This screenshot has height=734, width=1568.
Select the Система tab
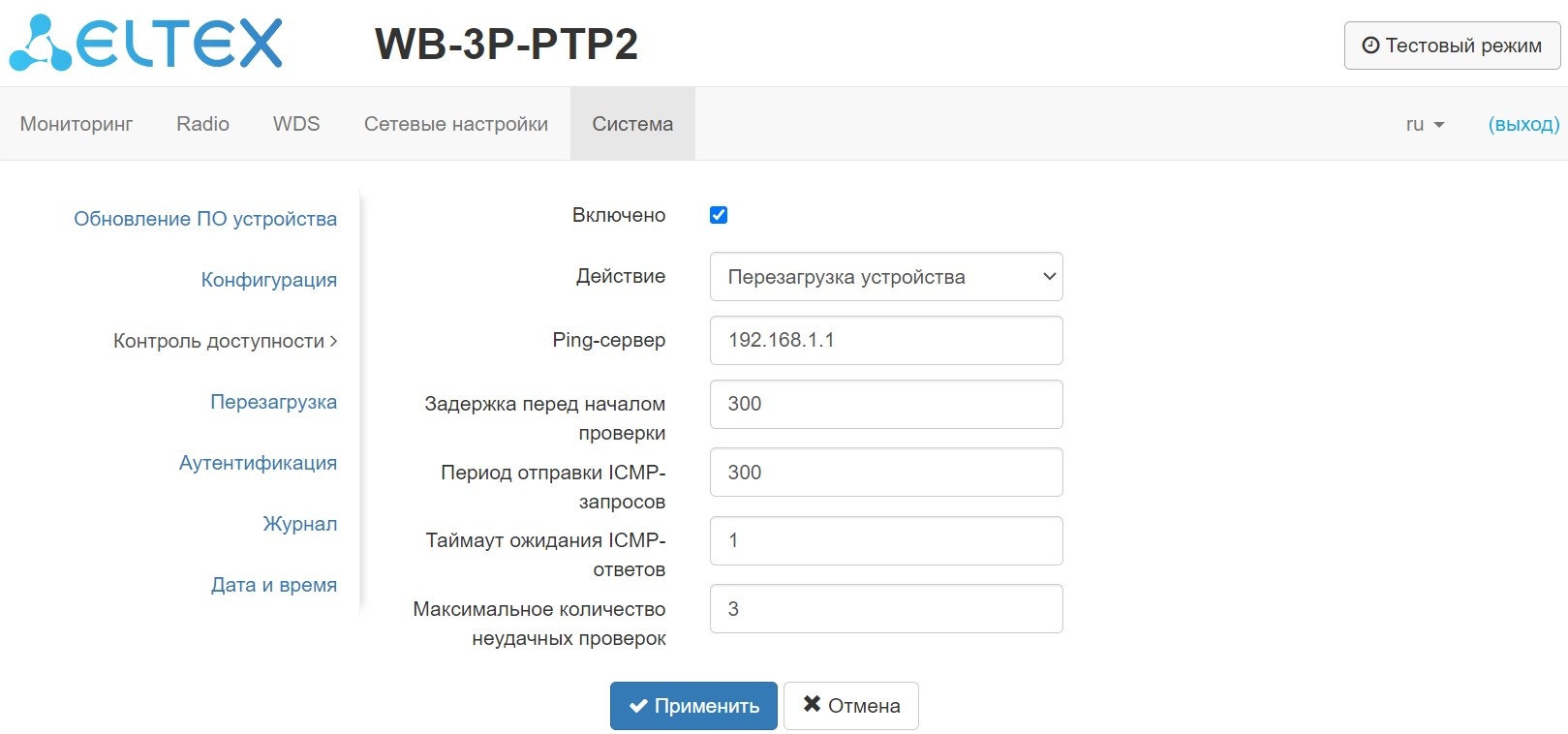(x=632, y=124)
